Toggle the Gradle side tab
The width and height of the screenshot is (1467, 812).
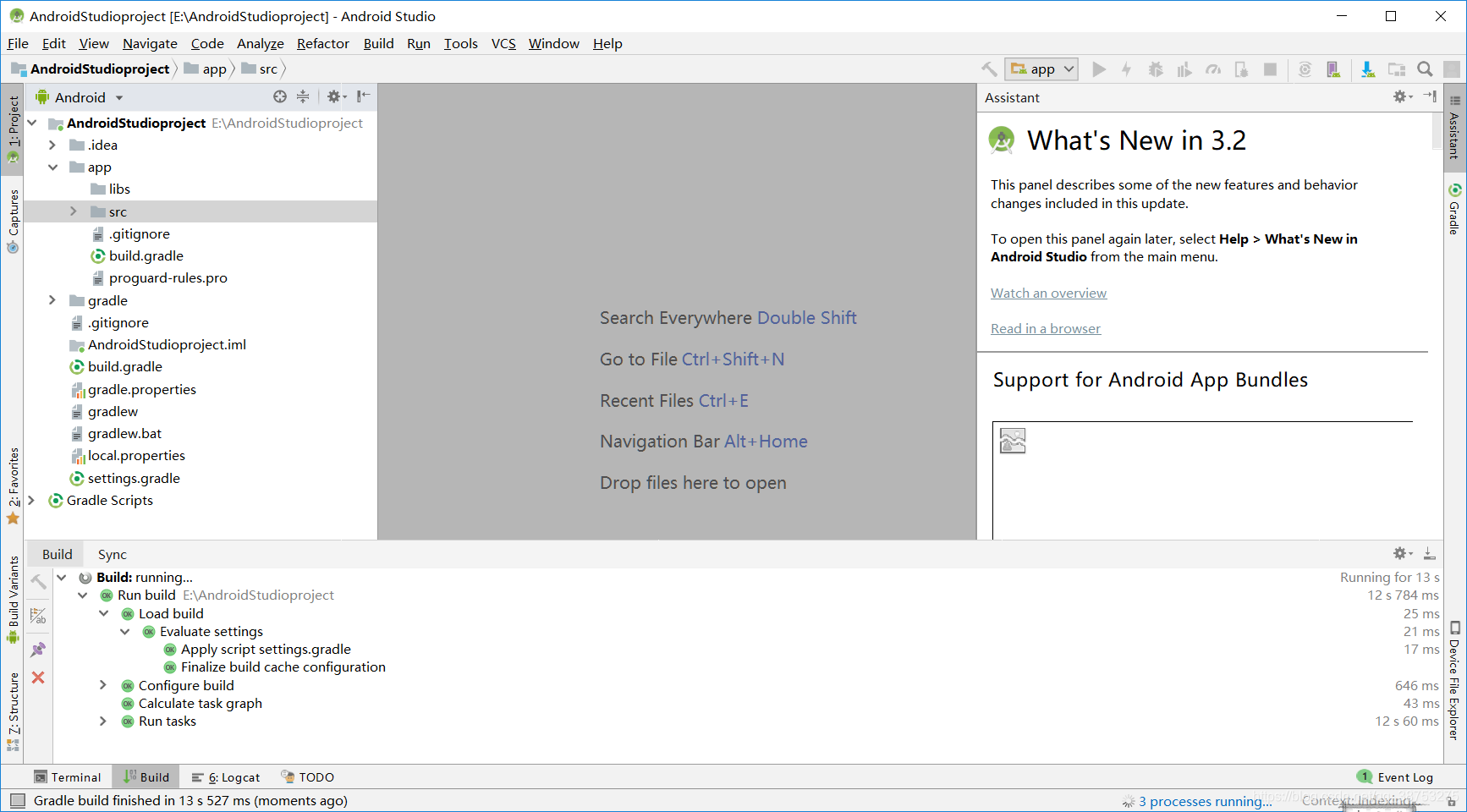(1454, 209)
